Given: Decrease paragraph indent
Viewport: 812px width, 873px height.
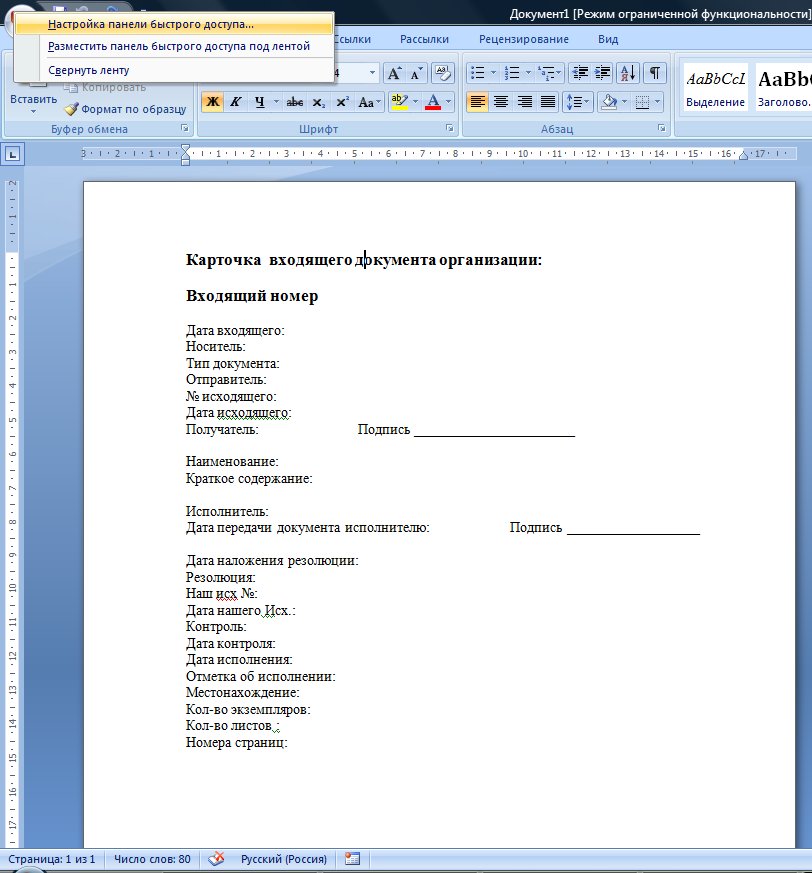Looking at the screenshot, I should click(x=580, y=73).
